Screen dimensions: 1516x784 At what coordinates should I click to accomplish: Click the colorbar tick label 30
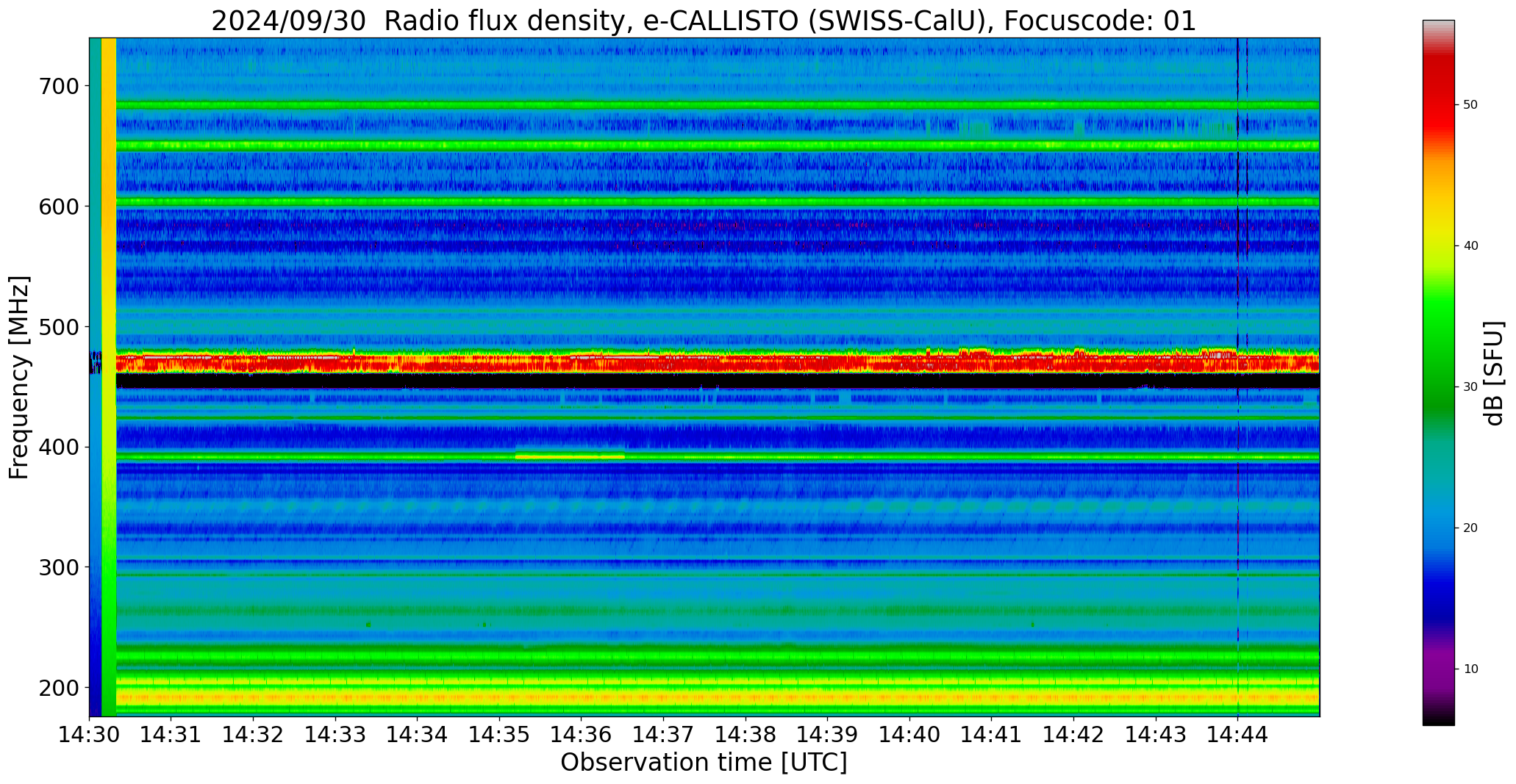pyautogui.click(x=1470, y=387)
